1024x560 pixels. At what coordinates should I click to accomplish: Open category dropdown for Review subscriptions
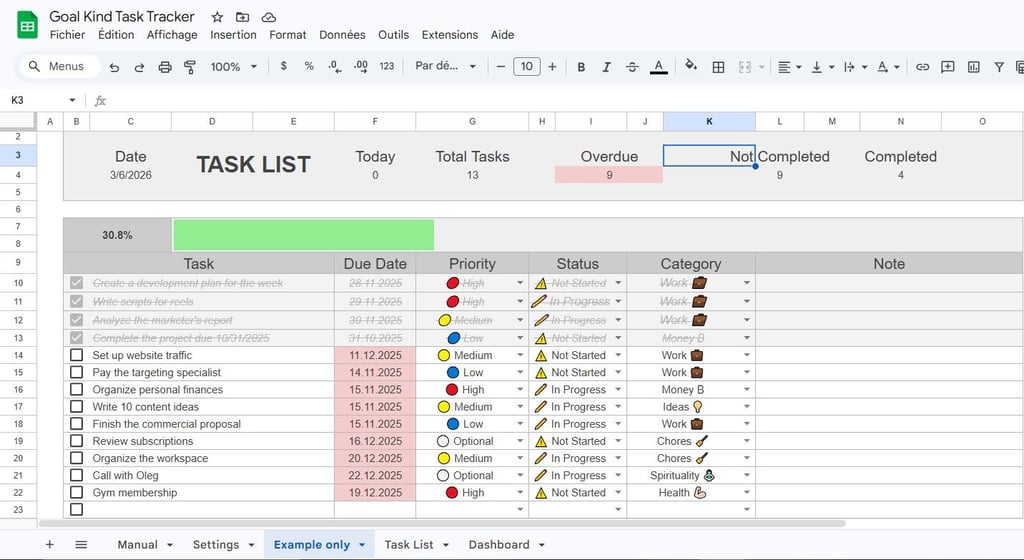point(746,441)
